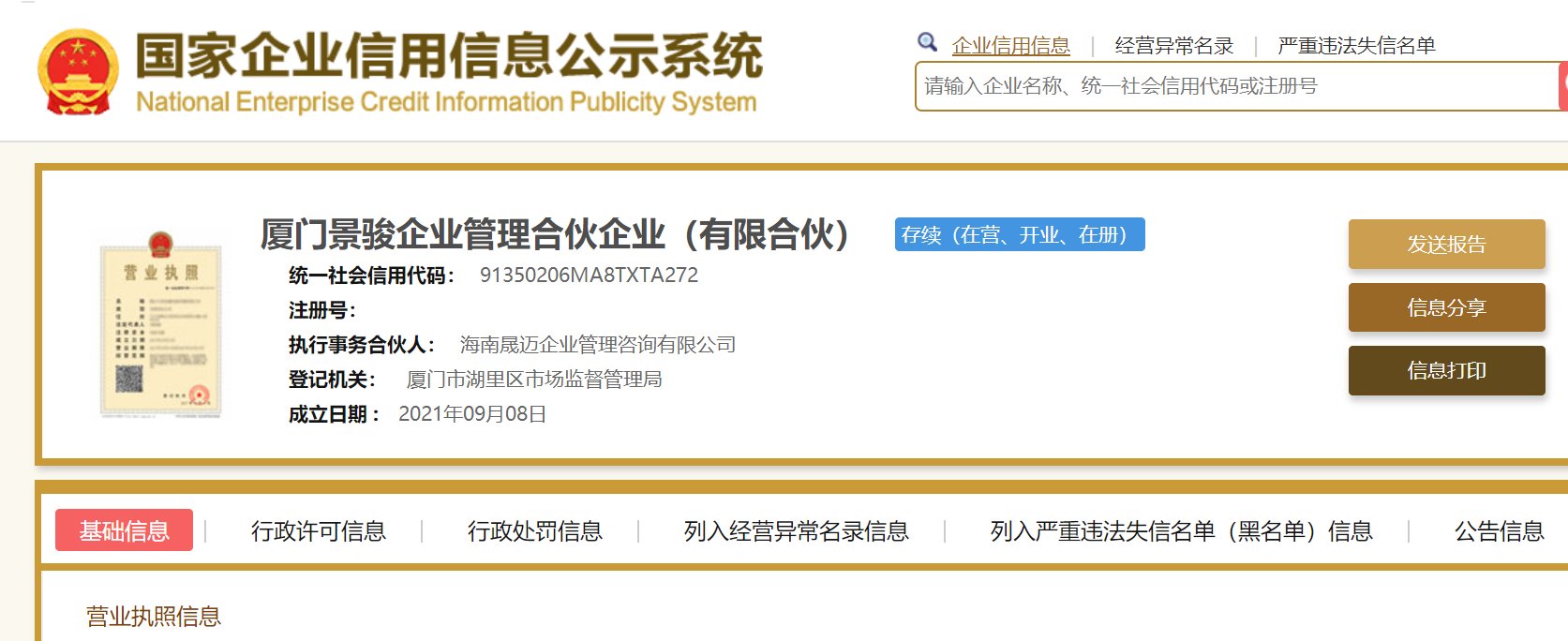Viewport: 1568px width, 641px height.
Task: Click the 国家企业信用信息公示系统 site title
Action: click(x=449, y=56)
